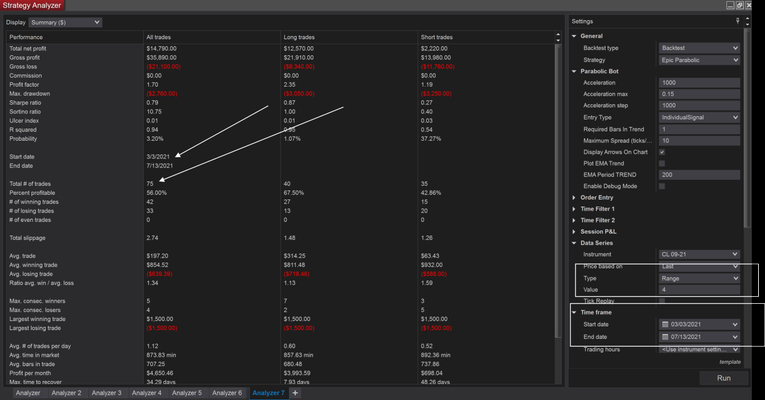Click the pin icon in Settings header
765x400 pixels.
point(737,21)
